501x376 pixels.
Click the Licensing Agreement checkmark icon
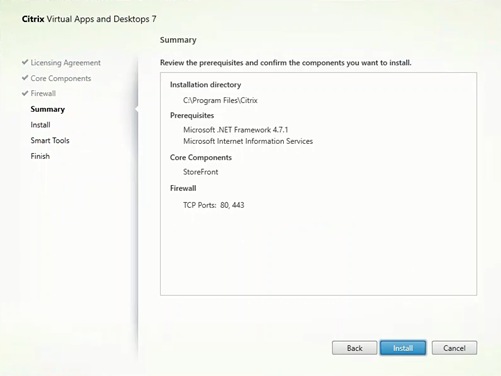click(x=25, y=62)
